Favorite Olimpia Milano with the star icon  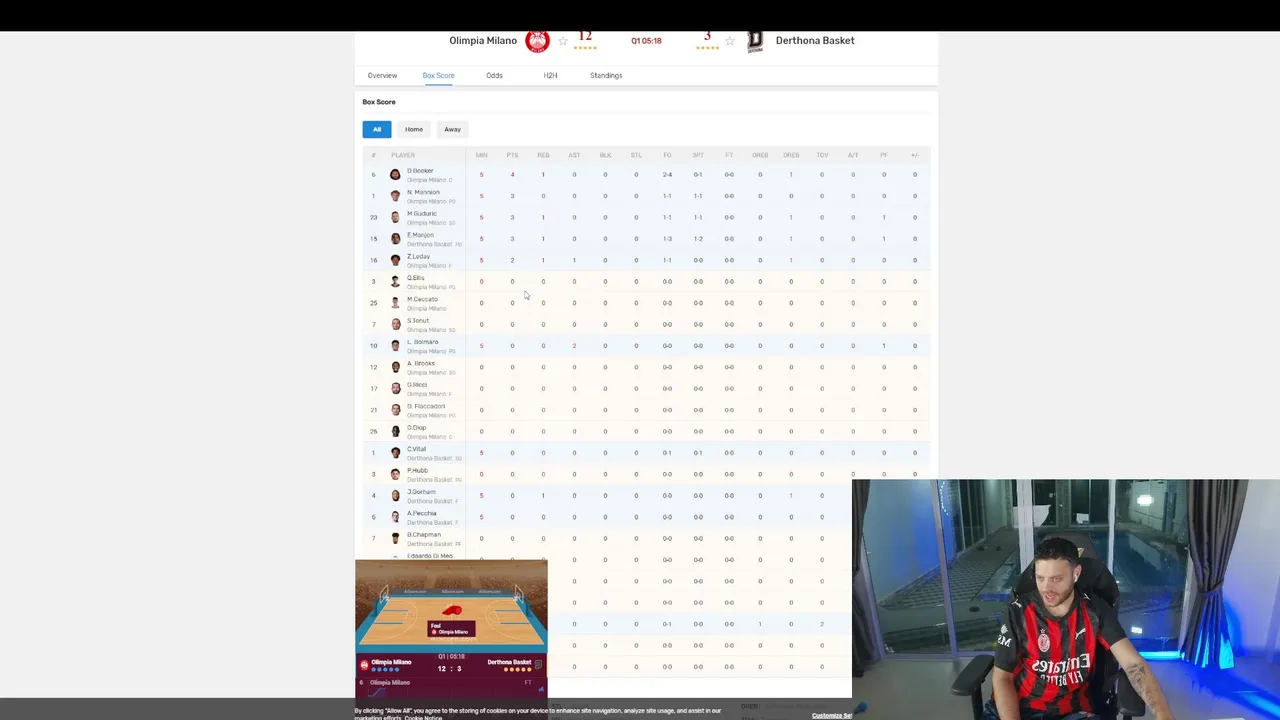(x=563, y=41)
